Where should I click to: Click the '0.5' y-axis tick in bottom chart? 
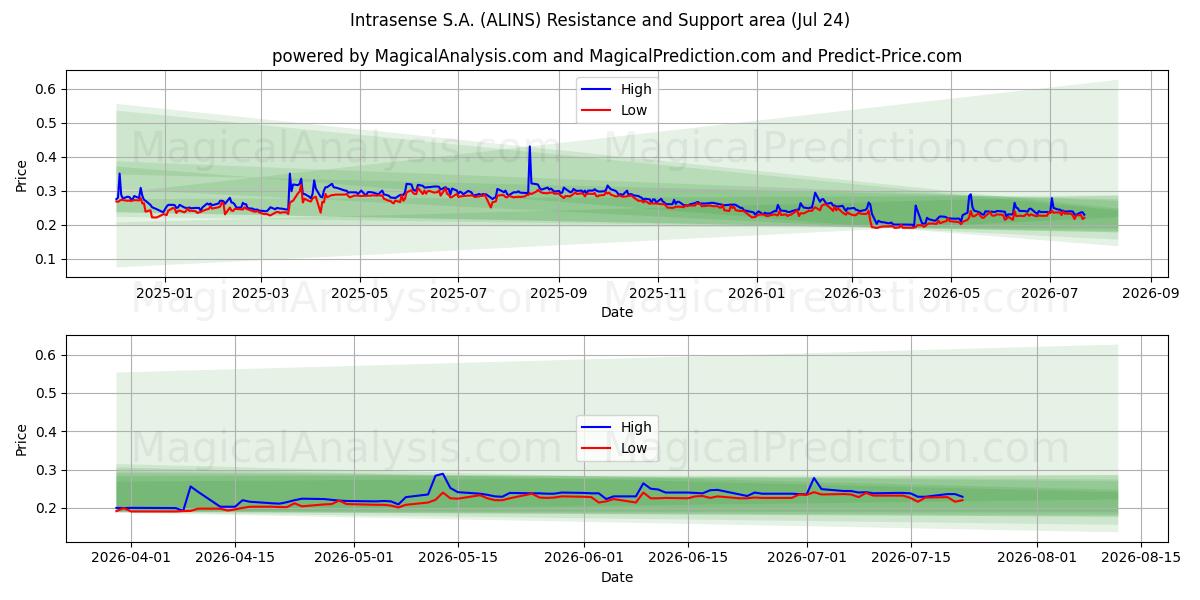point(48,393)
